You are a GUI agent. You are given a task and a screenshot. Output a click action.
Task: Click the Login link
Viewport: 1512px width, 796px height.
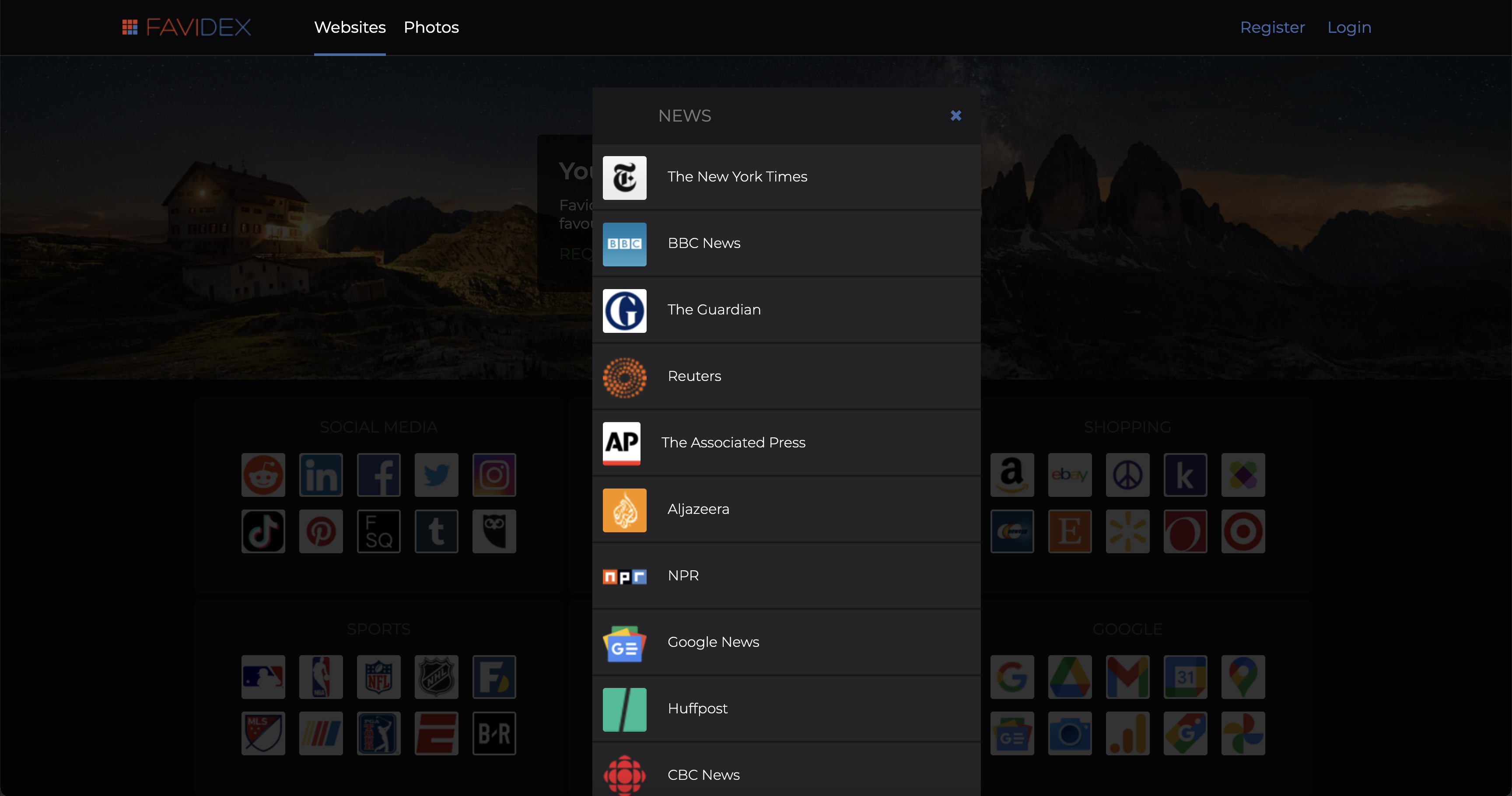(x=1349, y=28)
